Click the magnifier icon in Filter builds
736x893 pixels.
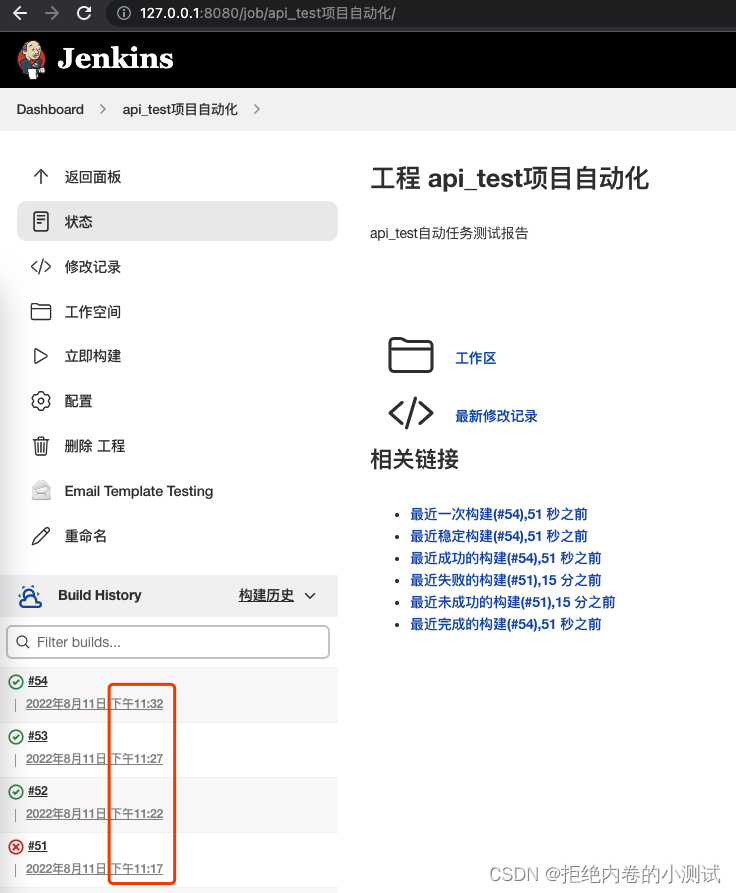tap(23, 642)
